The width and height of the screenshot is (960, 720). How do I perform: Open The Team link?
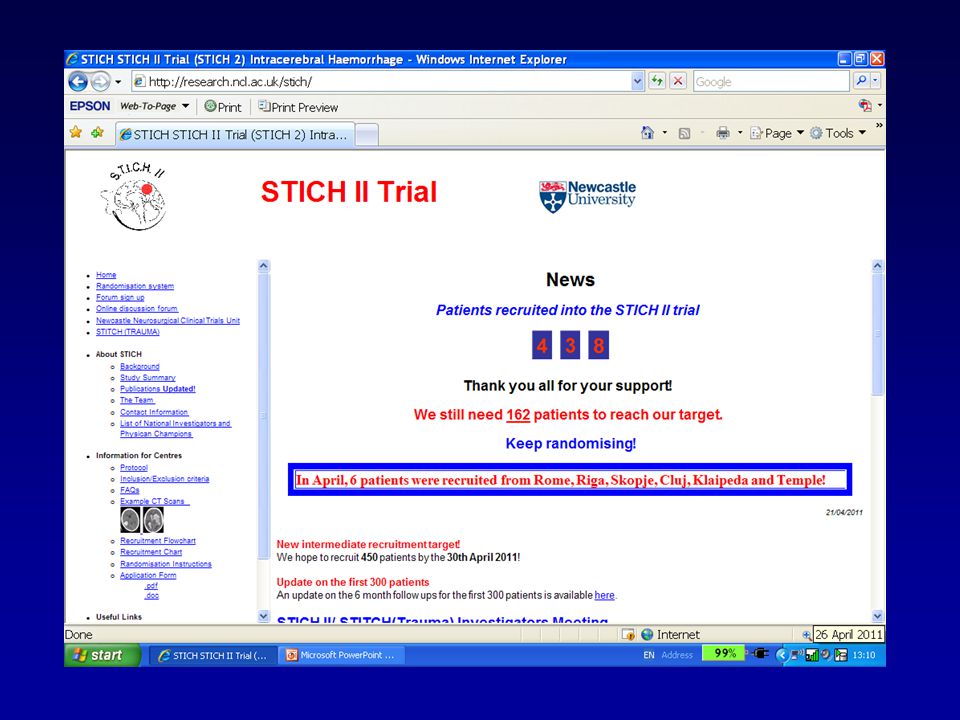(x=137, y=400)
